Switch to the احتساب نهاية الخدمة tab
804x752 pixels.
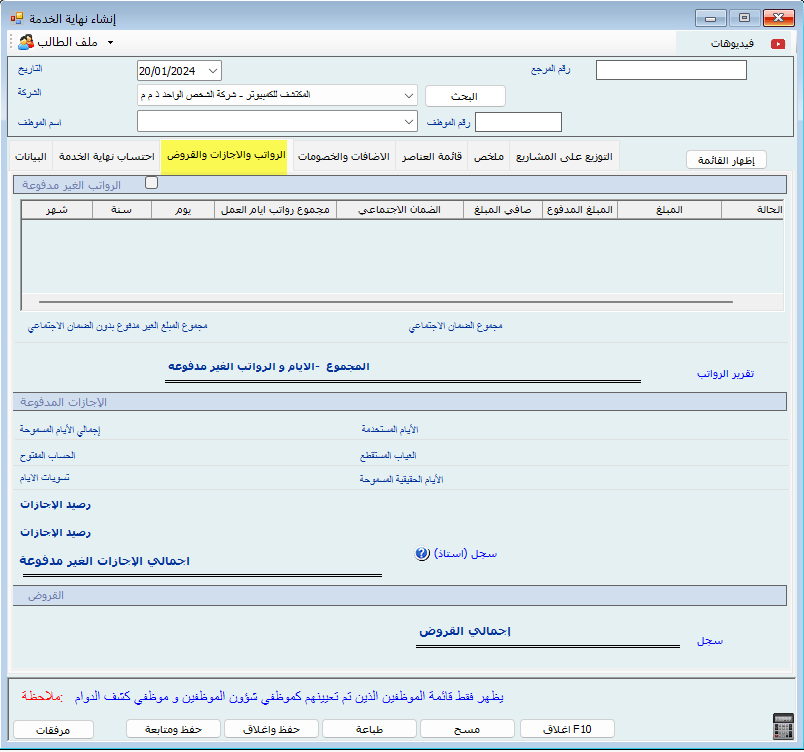point(106,157)
